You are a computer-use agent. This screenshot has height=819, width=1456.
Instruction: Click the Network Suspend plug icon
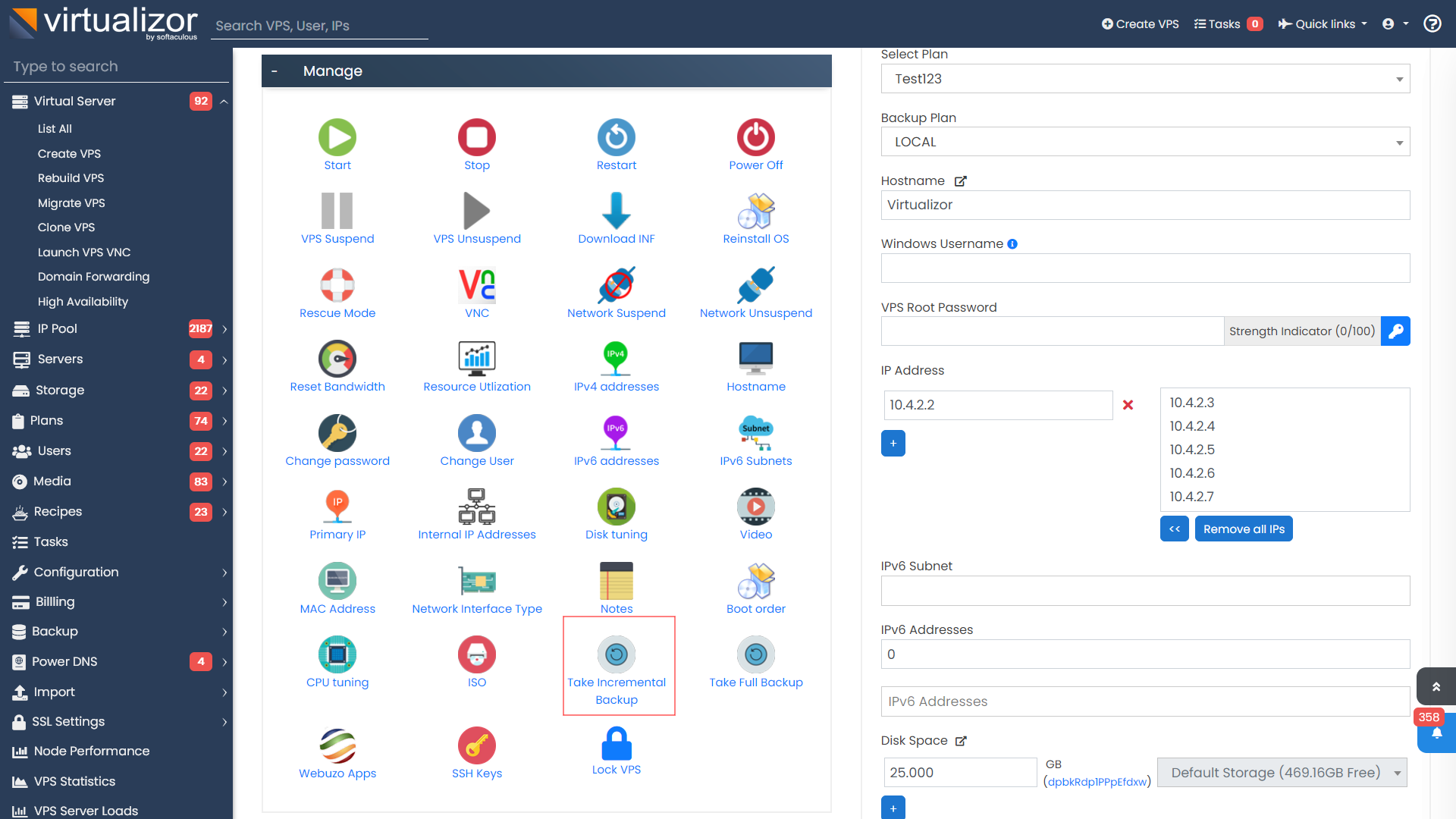[617, 285]
